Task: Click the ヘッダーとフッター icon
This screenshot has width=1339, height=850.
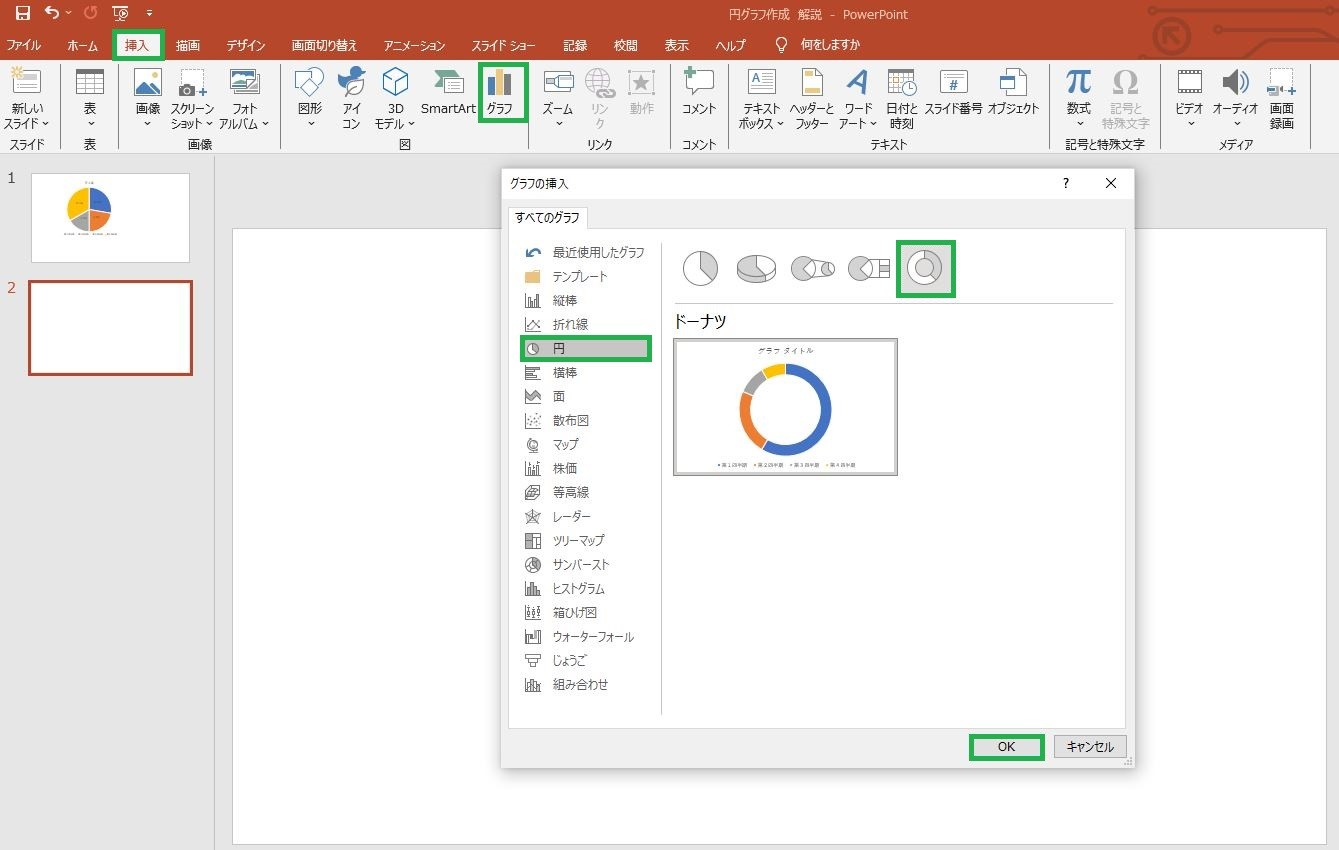Action: tap(812, 83)
